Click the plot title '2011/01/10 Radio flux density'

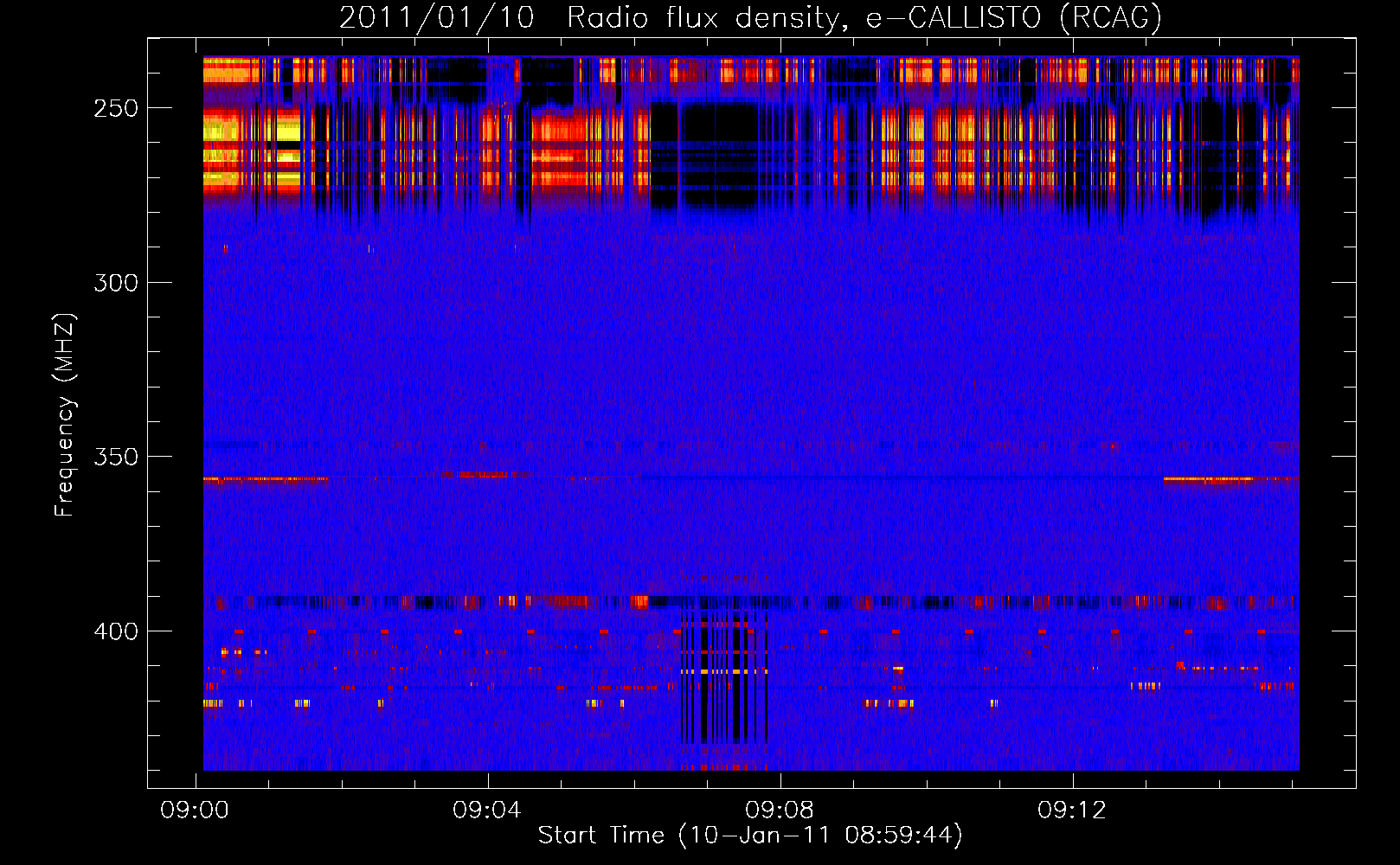[594, 18]
